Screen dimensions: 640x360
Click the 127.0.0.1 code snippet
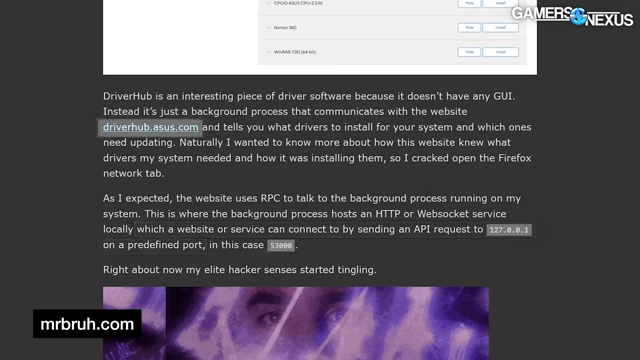tap(509, 230)
